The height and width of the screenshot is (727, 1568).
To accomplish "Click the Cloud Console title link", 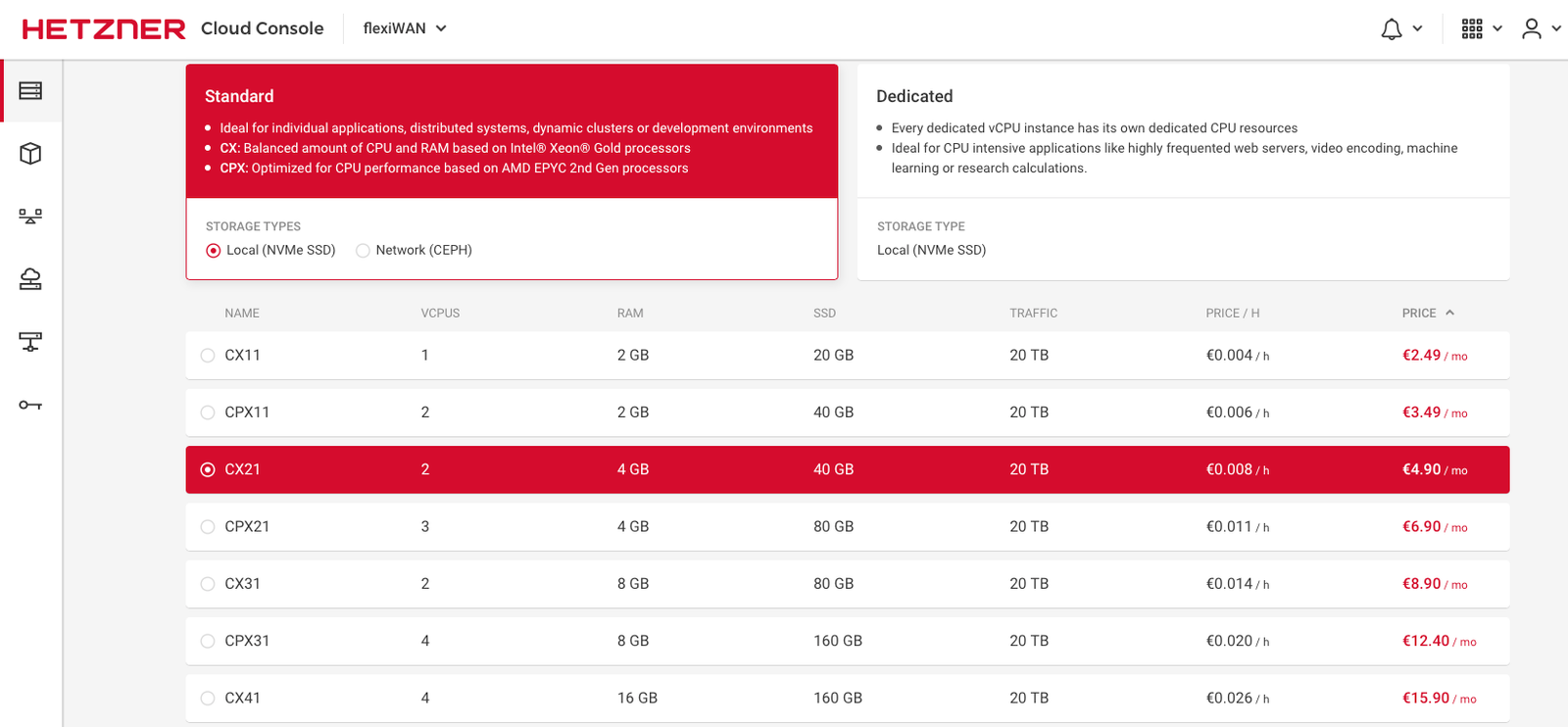I will [x=262, y=28].
